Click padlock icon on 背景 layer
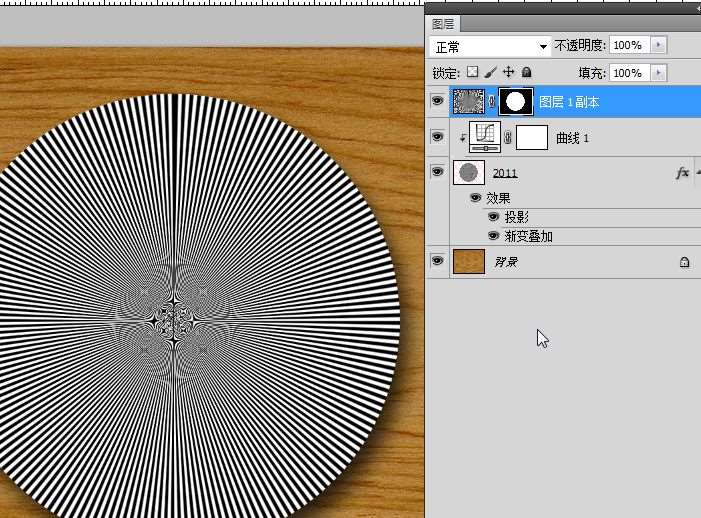 [684, 262]
